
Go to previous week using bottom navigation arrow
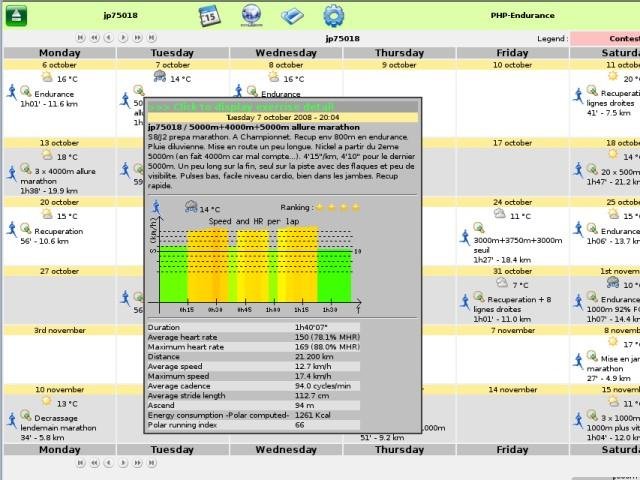(108, 464)
